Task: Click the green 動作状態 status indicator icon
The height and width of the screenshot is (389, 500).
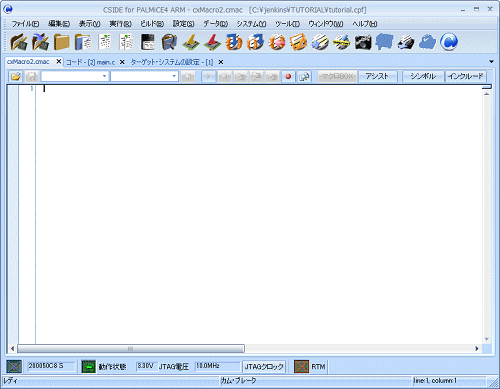Action: pyautogui.click(x=89, y=367)
